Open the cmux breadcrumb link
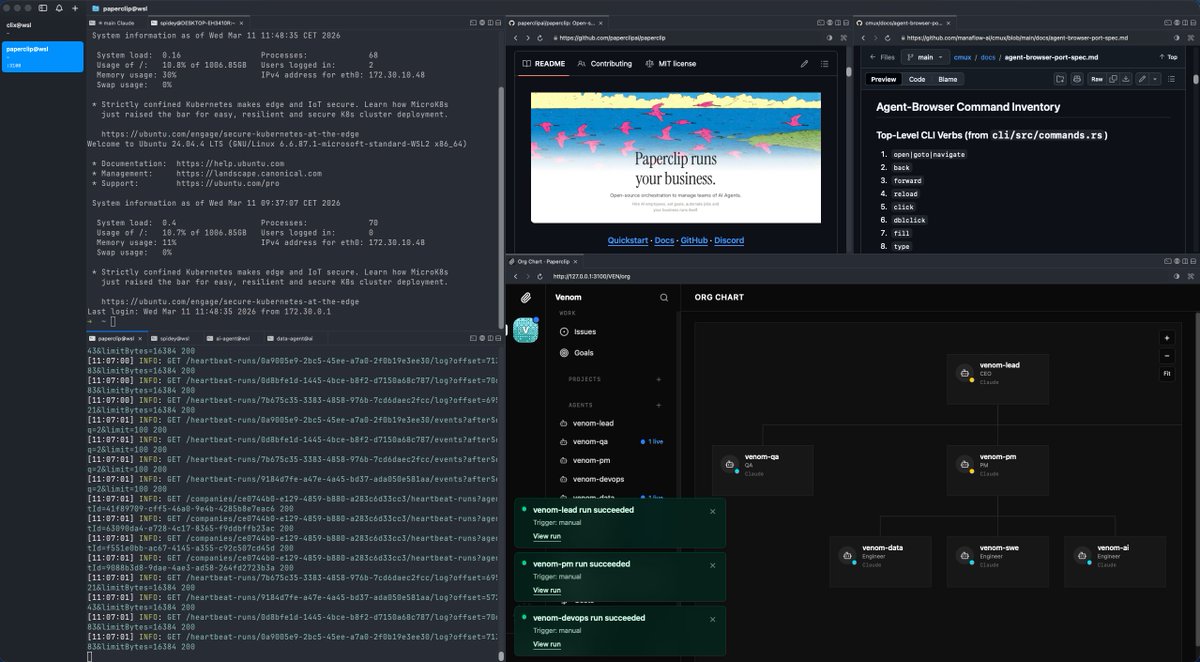The height and width of the screenshot is (662, 1200). pyautogui.click(x=962, y=57)
